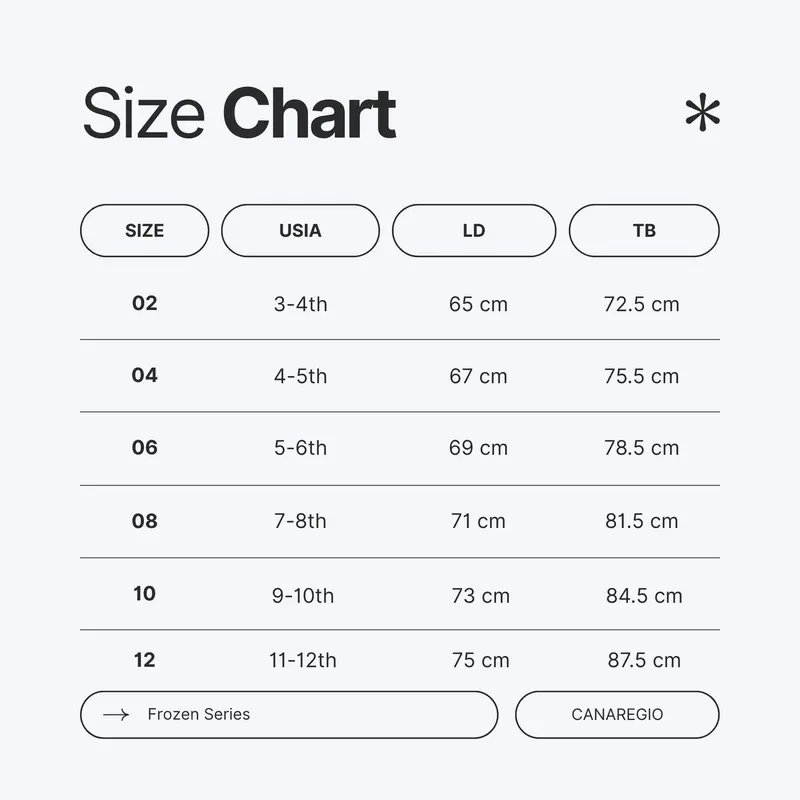Select the size 10 row label
This screenshot has width=800, height=800.
point(144,593)
